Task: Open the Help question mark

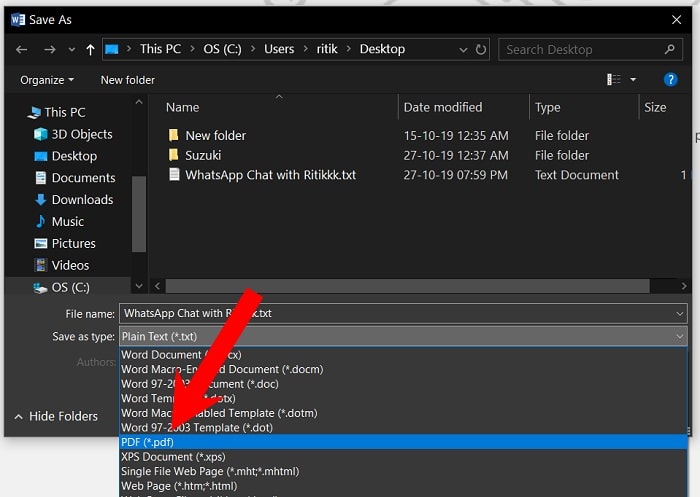Action: pos(670,79)
